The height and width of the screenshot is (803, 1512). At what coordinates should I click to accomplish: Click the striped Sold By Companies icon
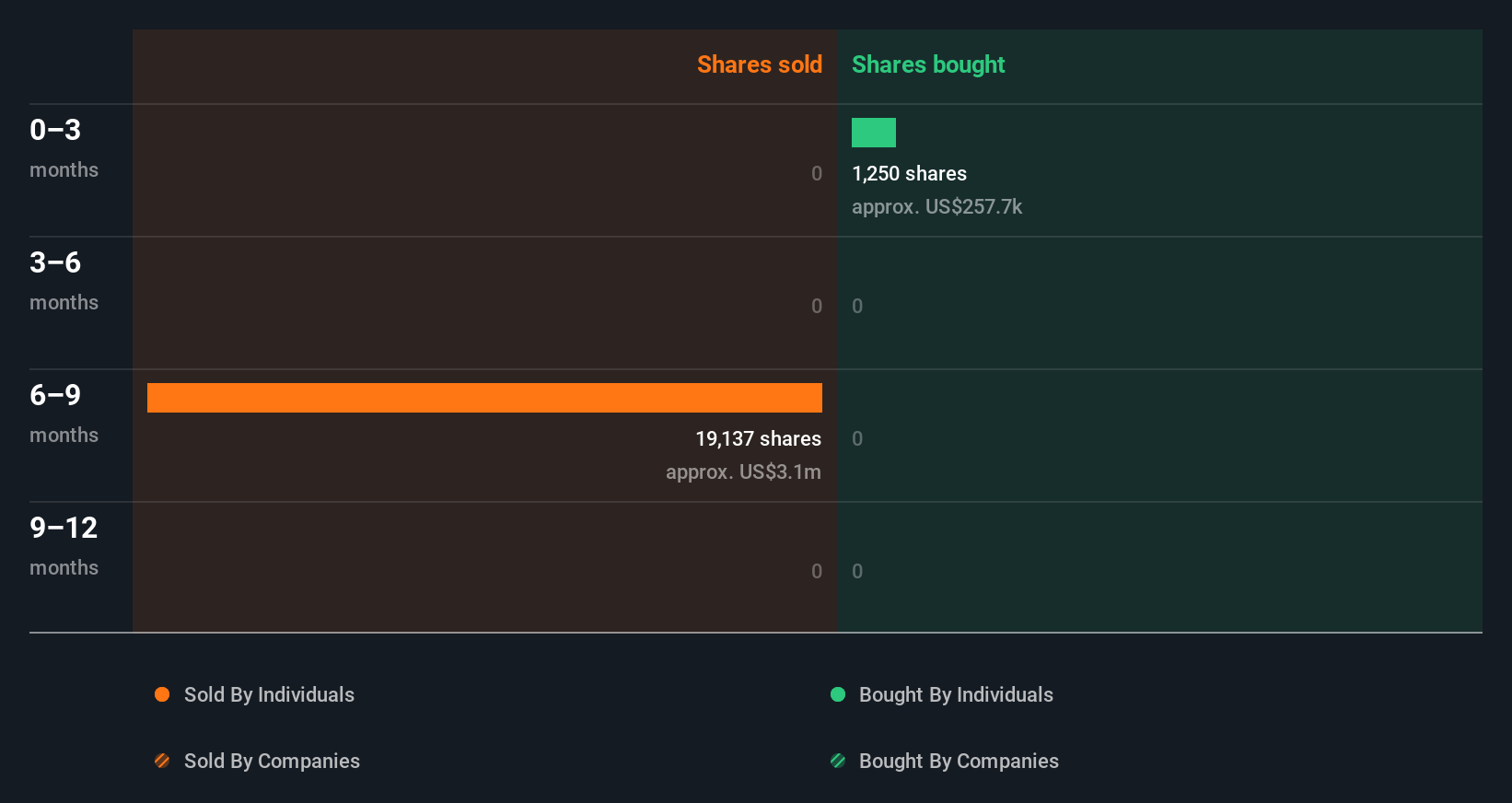click(x=162, y=761)
